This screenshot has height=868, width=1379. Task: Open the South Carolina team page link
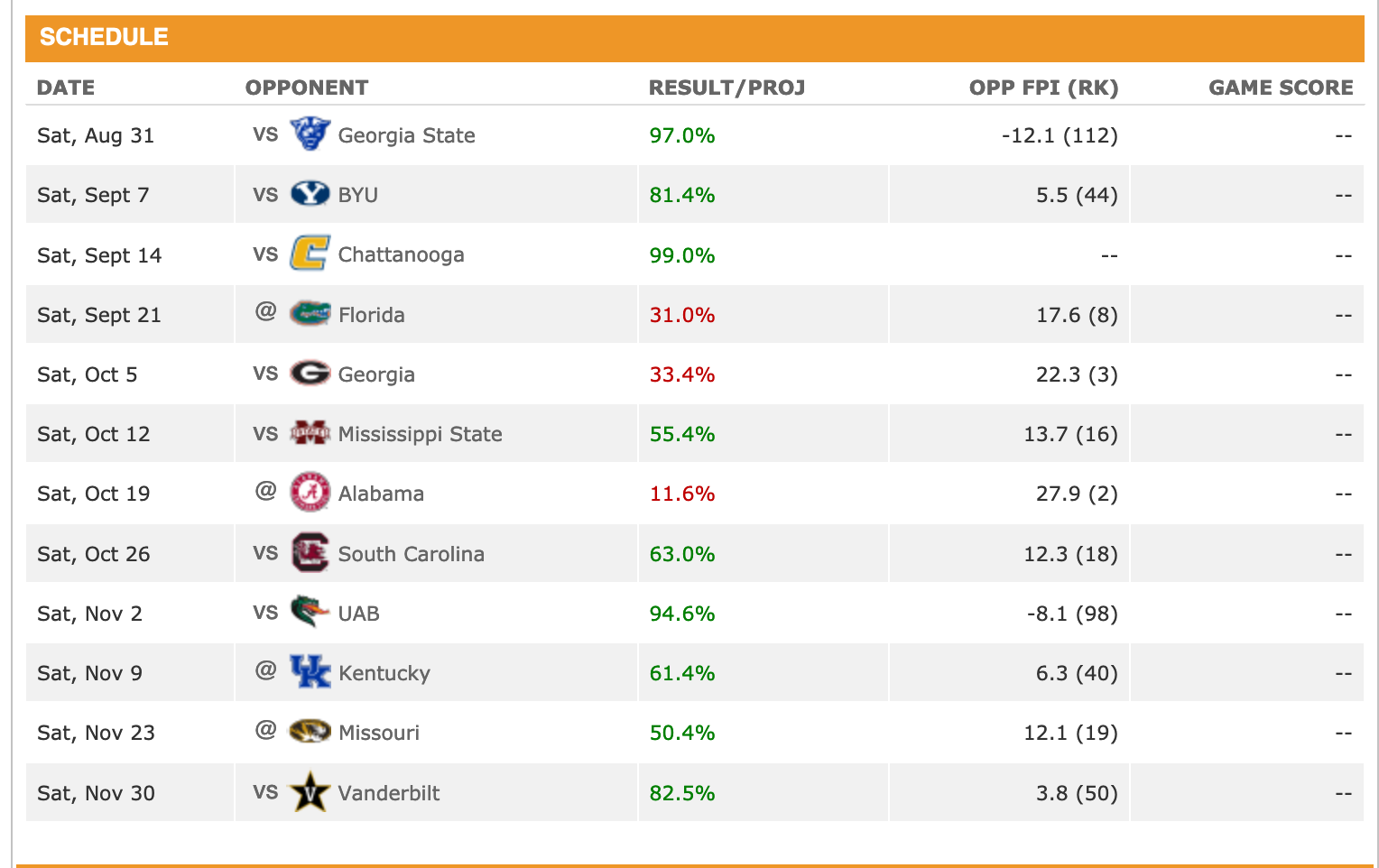(412, 553)
